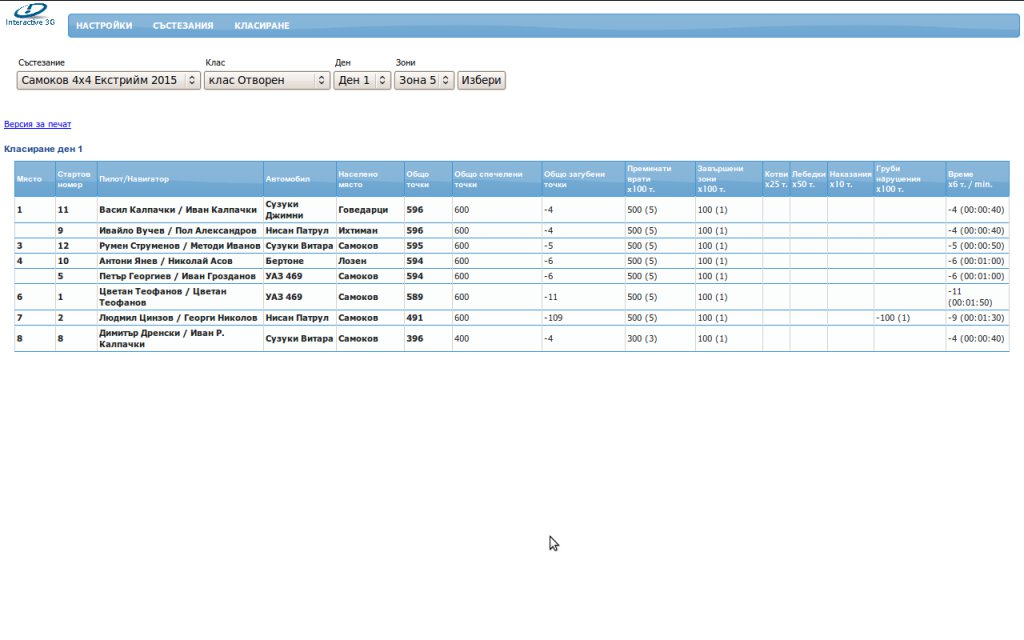
Task: Click the Стартов номер column header
Action: tap(75, 179)
